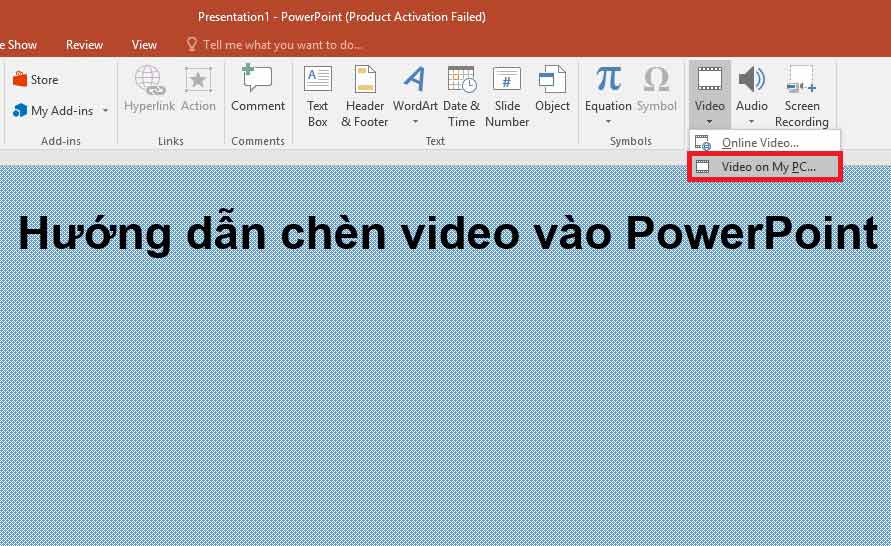891x546 pixels.
Task: Open the Slide Show tab
Action: point(18,45)
